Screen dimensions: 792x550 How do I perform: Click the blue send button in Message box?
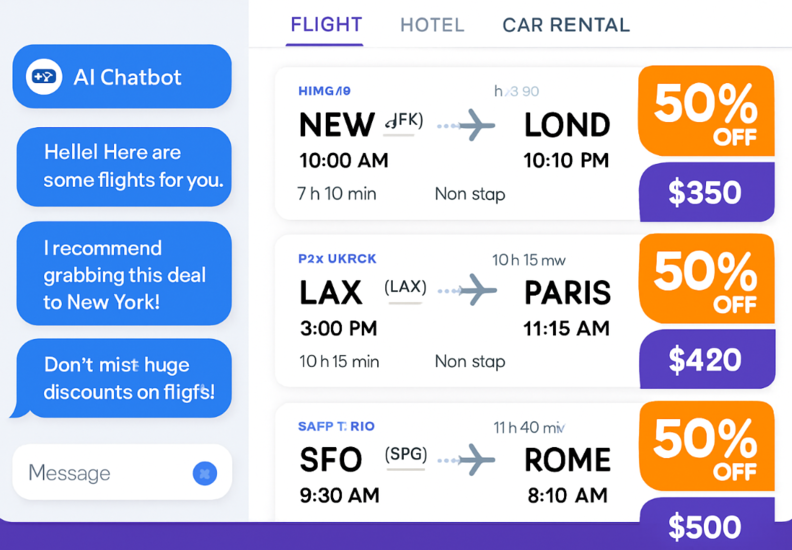[205, 473]
